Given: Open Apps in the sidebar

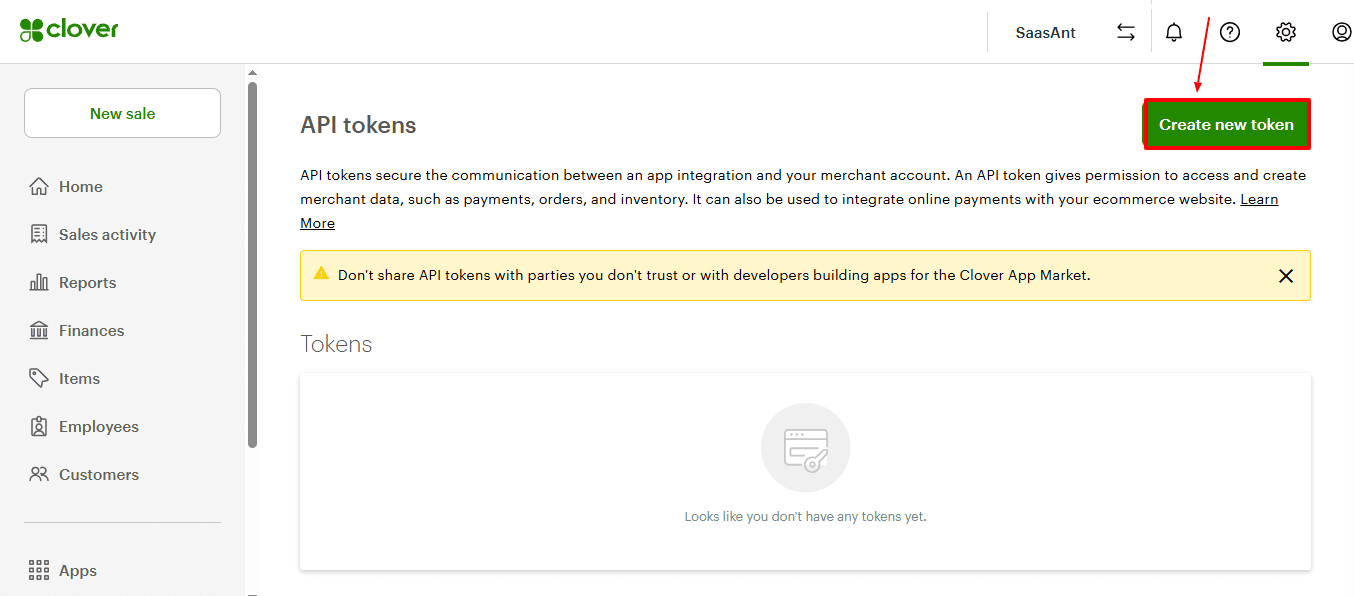Looking at the screenshot, I should (77, 571).
